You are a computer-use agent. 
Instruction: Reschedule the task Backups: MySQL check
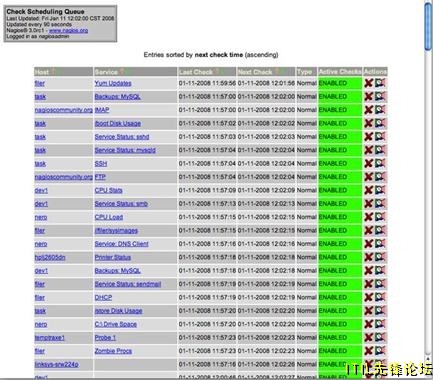coord(380,97)
